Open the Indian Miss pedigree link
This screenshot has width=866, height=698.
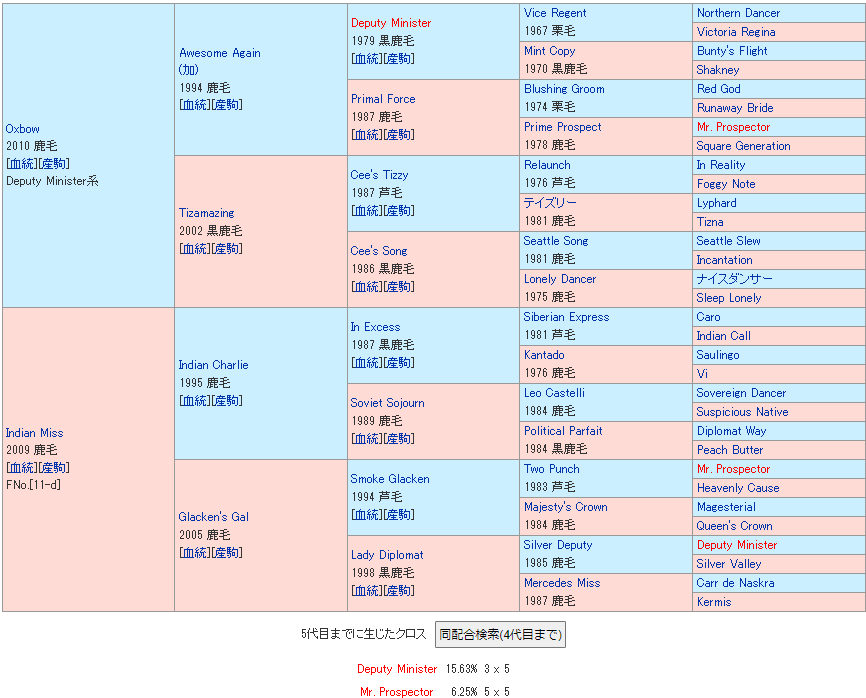pyautogui.click(x=34, y=433)
